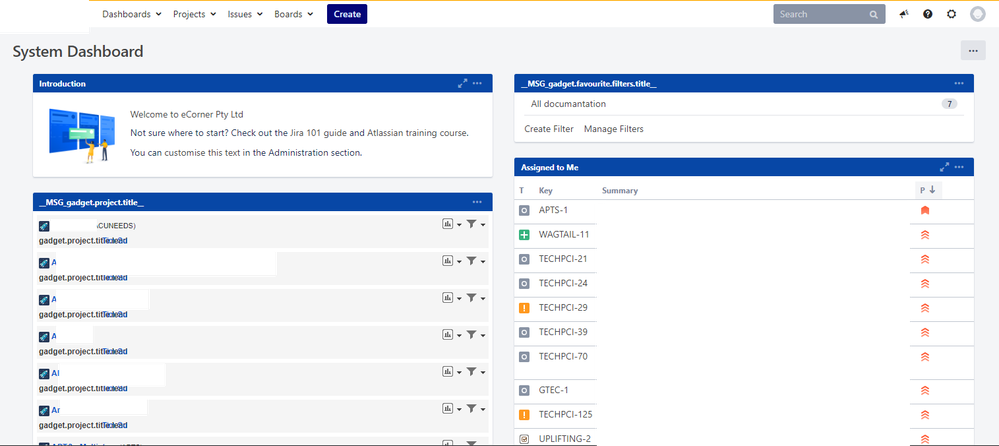Maximize the Introduction gadget
Image resolution: width=999 pixels, height=446 pixels.
coord(463,83)
